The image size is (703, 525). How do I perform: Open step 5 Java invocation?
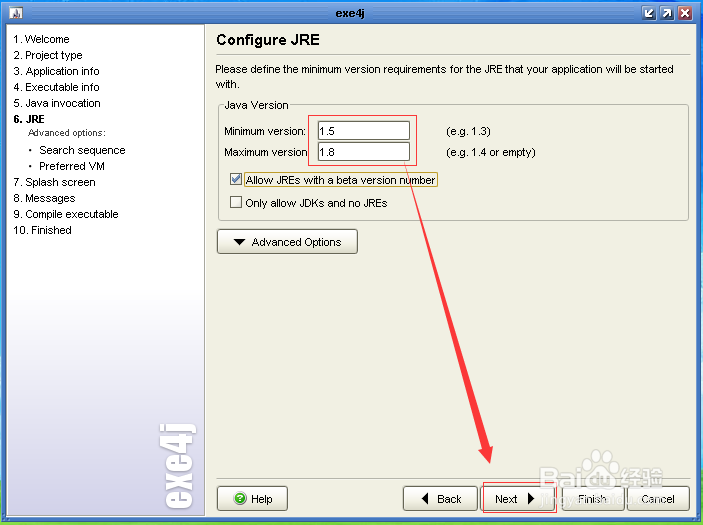(x=57, y=103)
